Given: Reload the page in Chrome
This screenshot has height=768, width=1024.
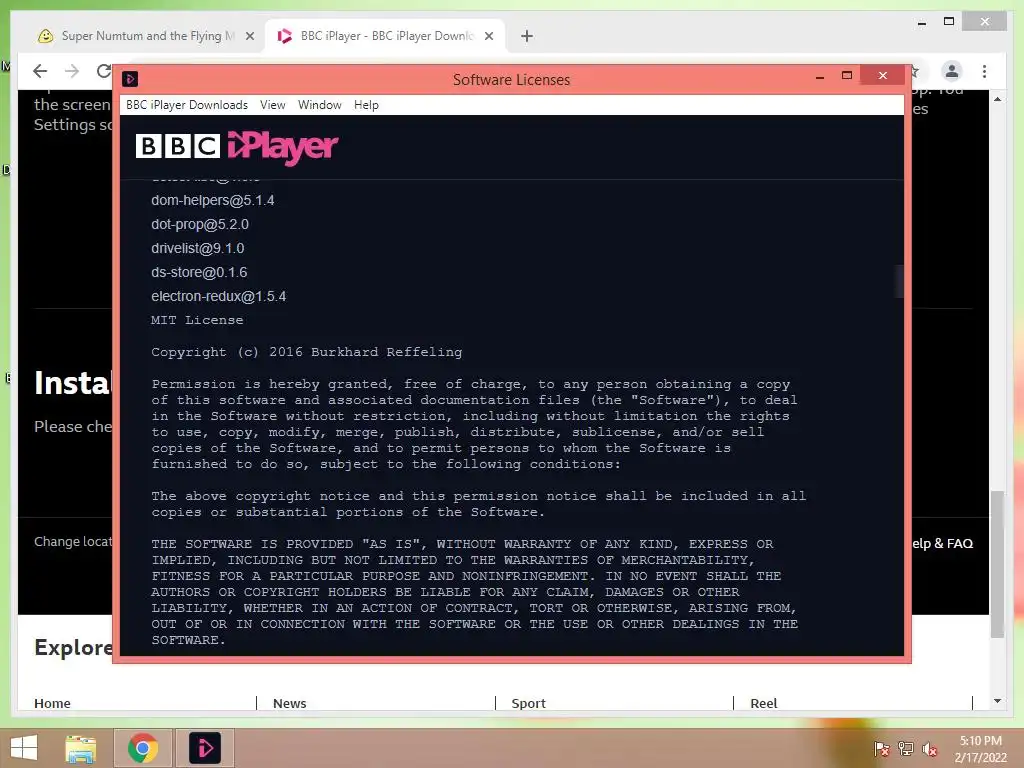Looking at the screenshot, I should [103, 71].
